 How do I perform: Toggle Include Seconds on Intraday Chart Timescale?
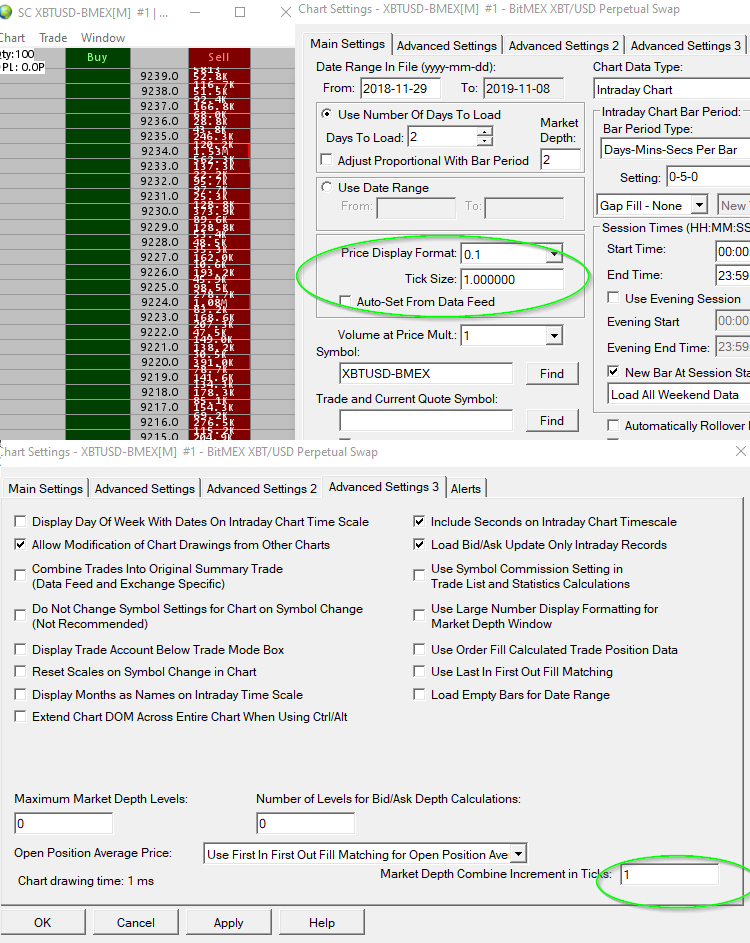pos(419,521)
